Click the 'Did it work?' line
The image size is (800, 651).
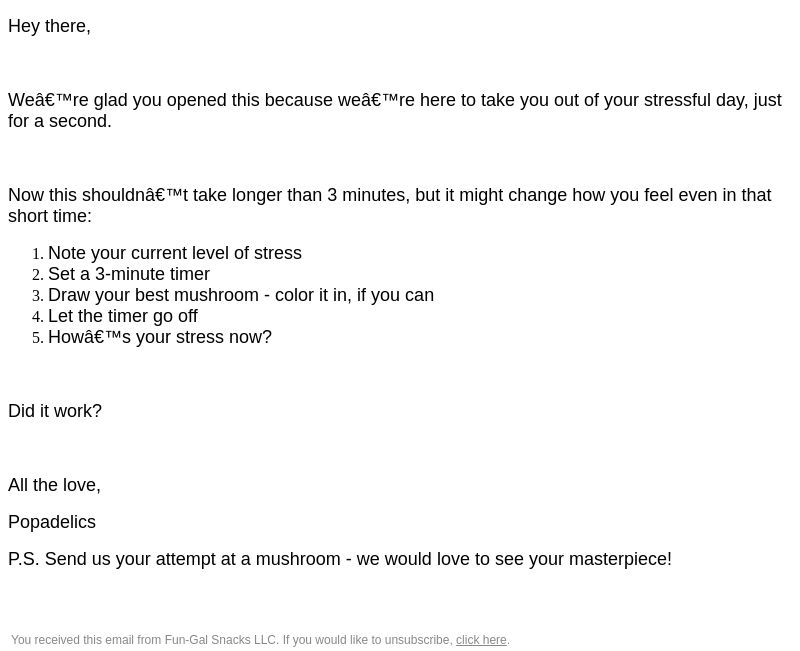55,411
